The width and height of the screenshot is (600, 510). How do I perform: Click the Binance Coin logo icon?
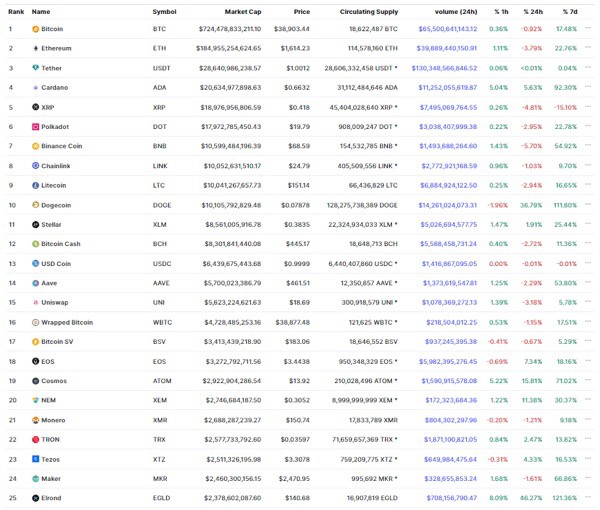pos(36,146)
